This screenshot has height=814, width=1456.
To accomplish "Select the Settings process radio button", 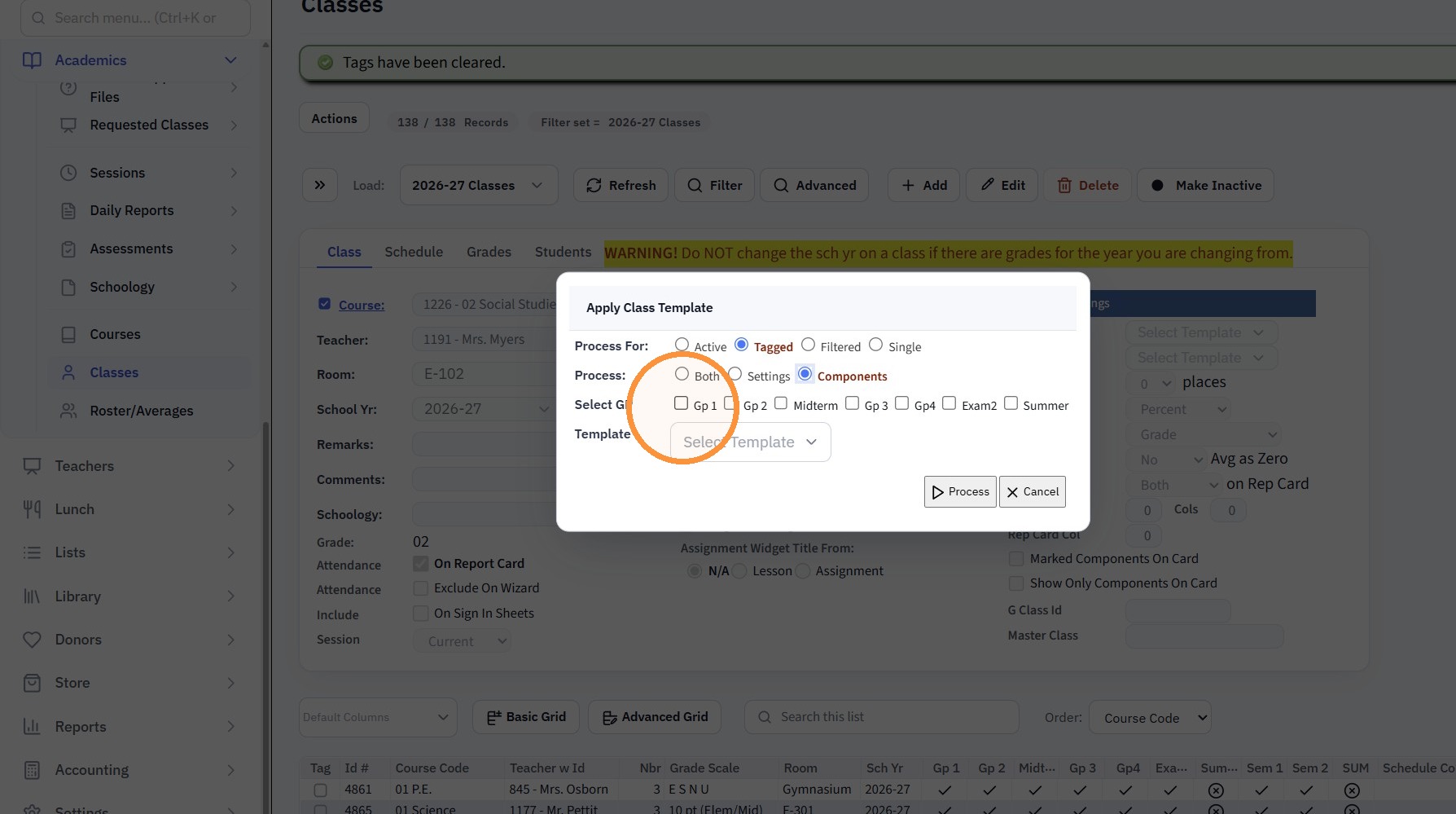I will (735, 375).
